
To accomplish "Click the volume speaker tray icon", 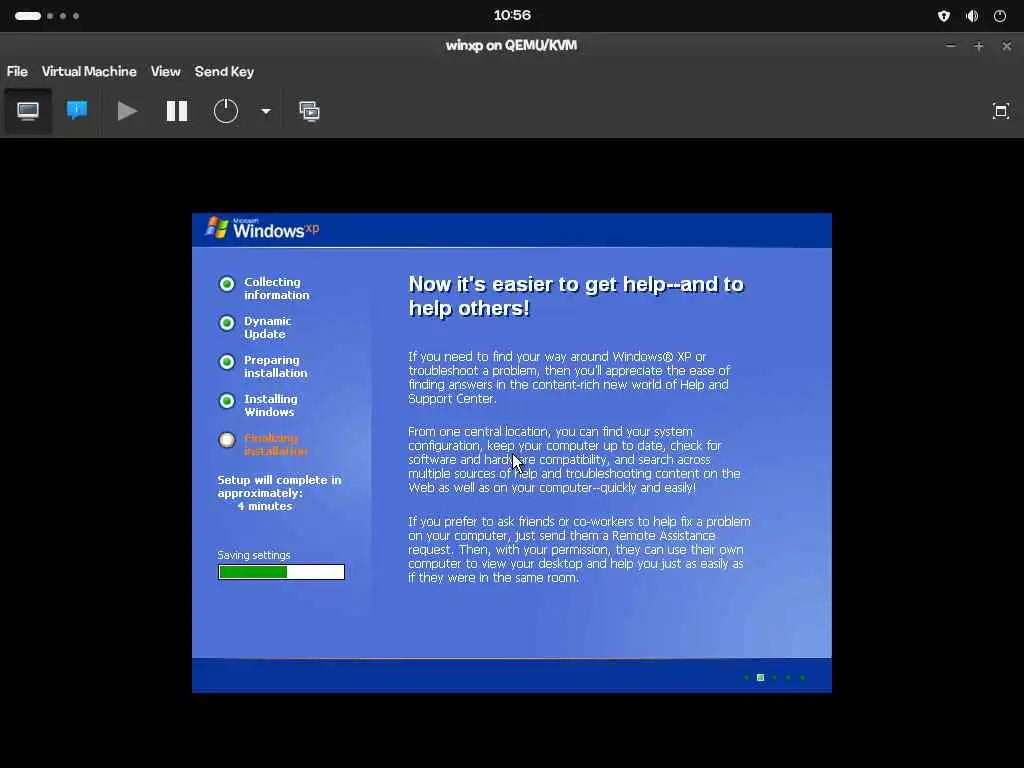I will click(972, 16).
